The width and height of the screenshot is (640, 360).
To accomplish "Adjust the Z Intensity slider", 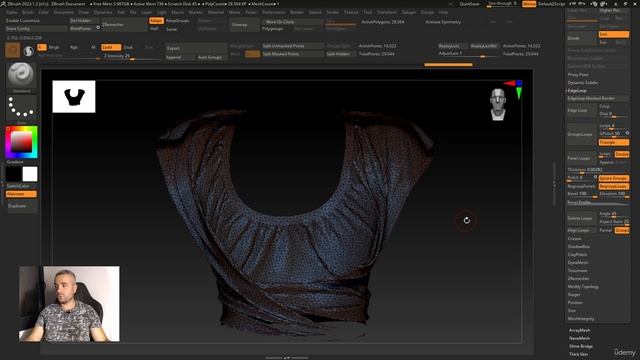I will [131, 56].
